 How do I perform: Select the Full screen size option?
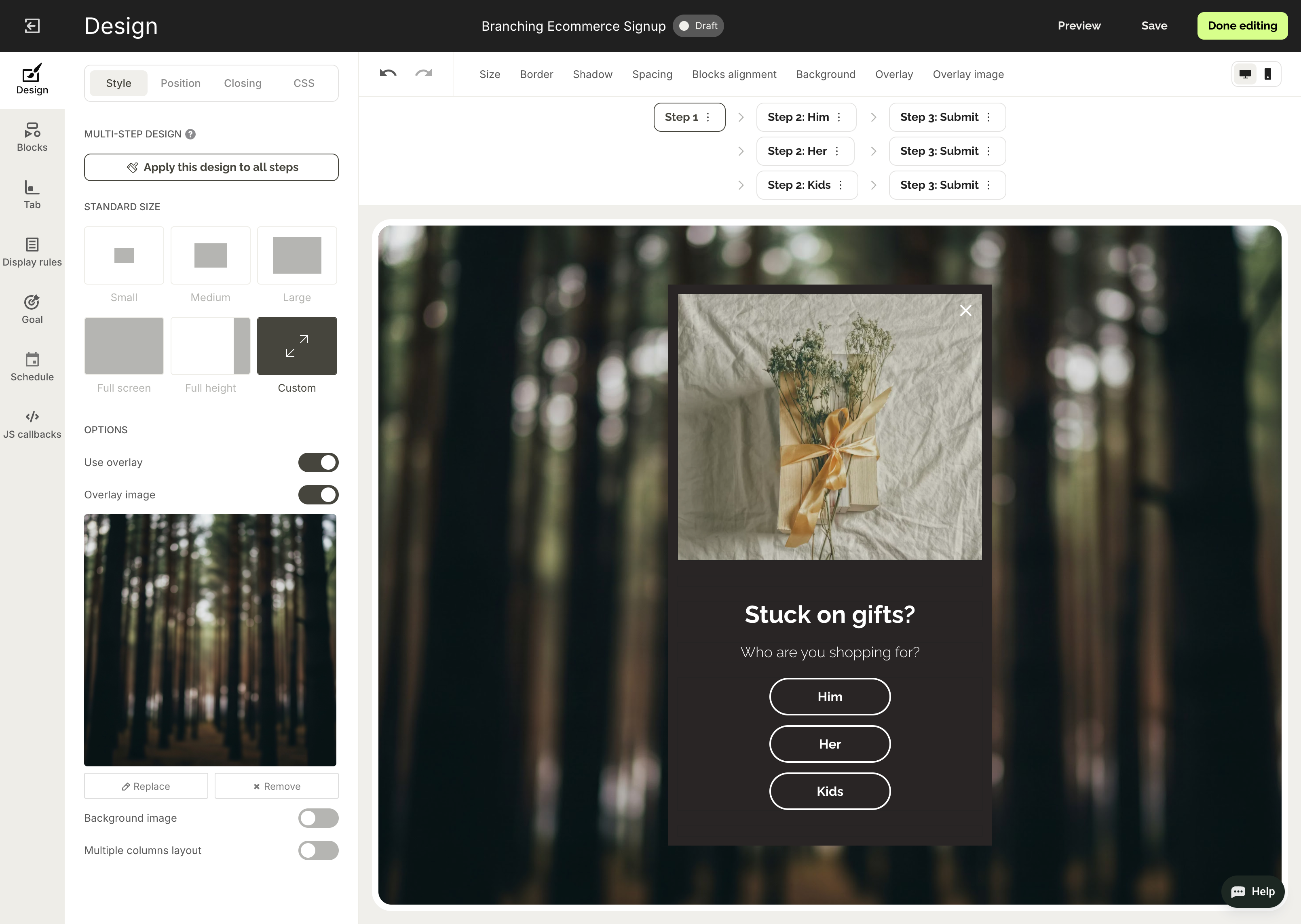124,346
